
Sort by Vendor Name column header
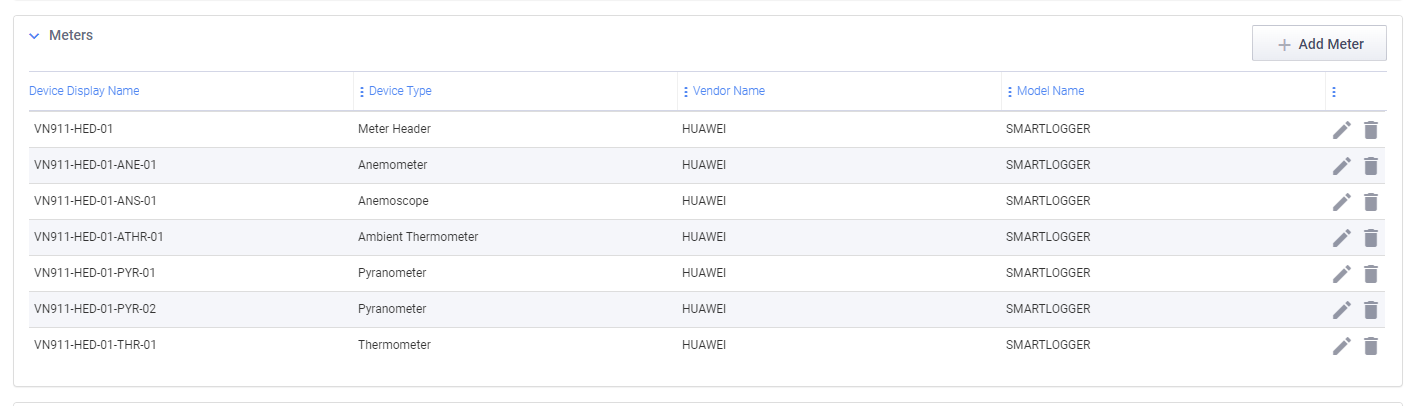coord(729,91)
